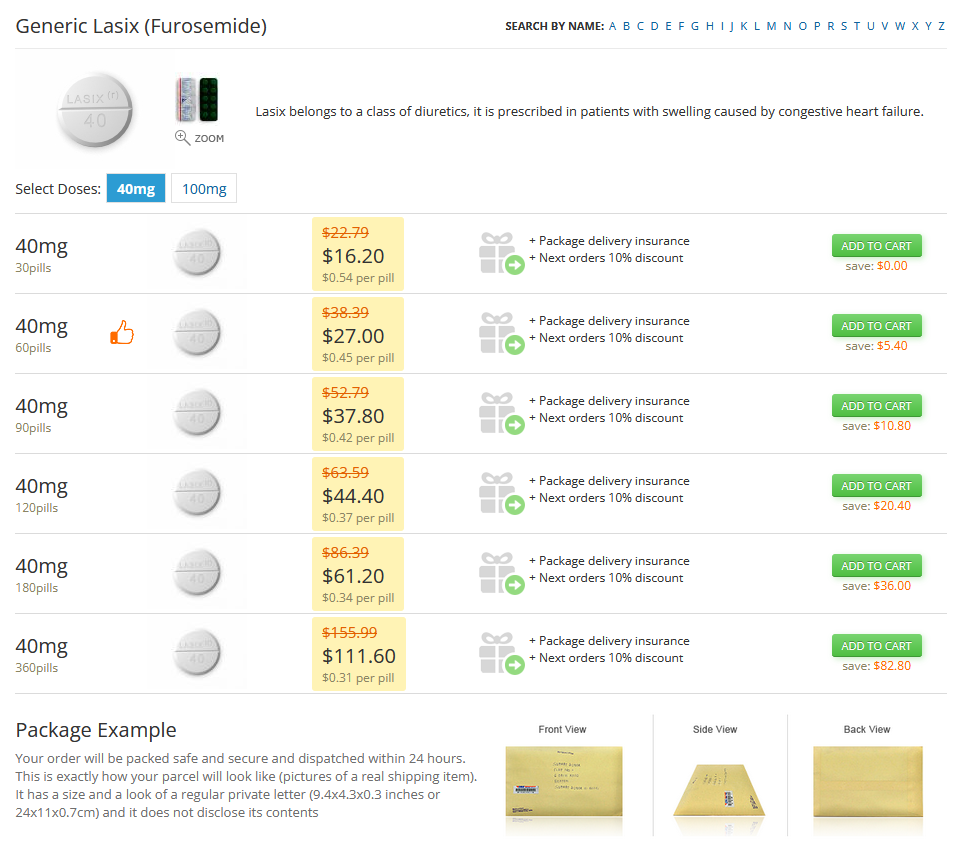Open the blister pack product thumbnail
958x845 pixels.
(x=197, y=99)
